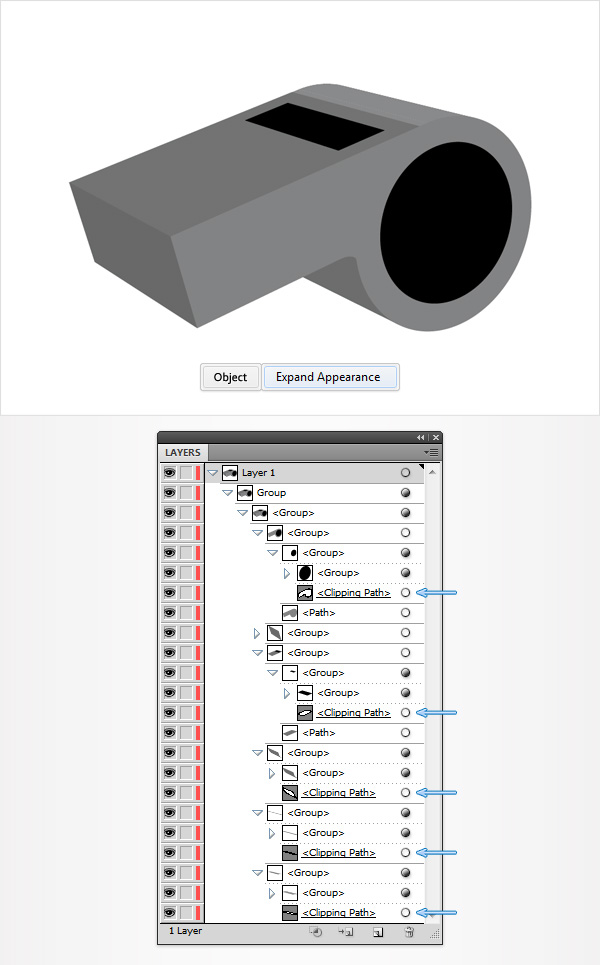Viewport: 600px width, 965px height.
Task: Click the black rectangular slot on whistle top
Action: coord(314,126)
